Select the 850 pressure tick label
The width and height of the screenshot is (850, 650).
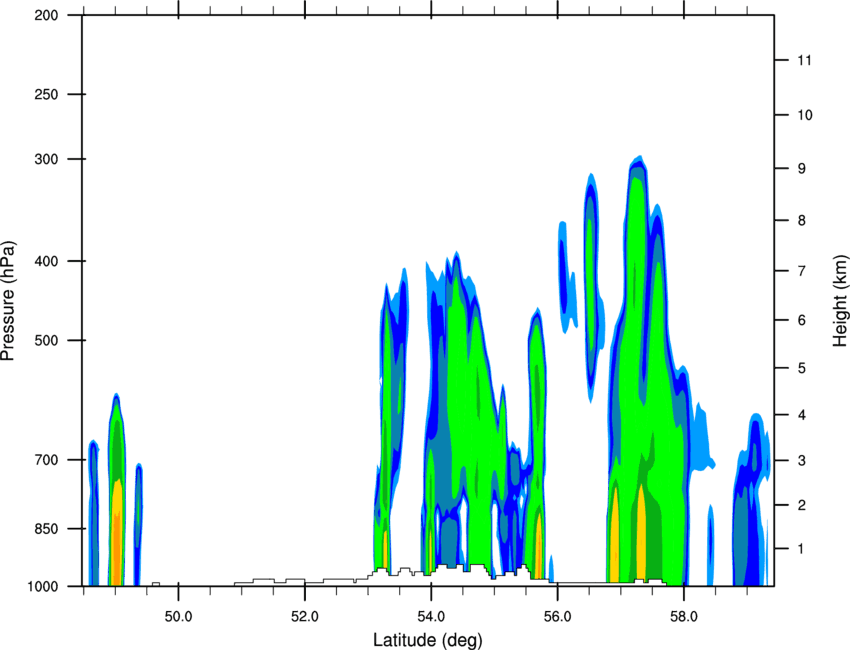click(46, 529)
